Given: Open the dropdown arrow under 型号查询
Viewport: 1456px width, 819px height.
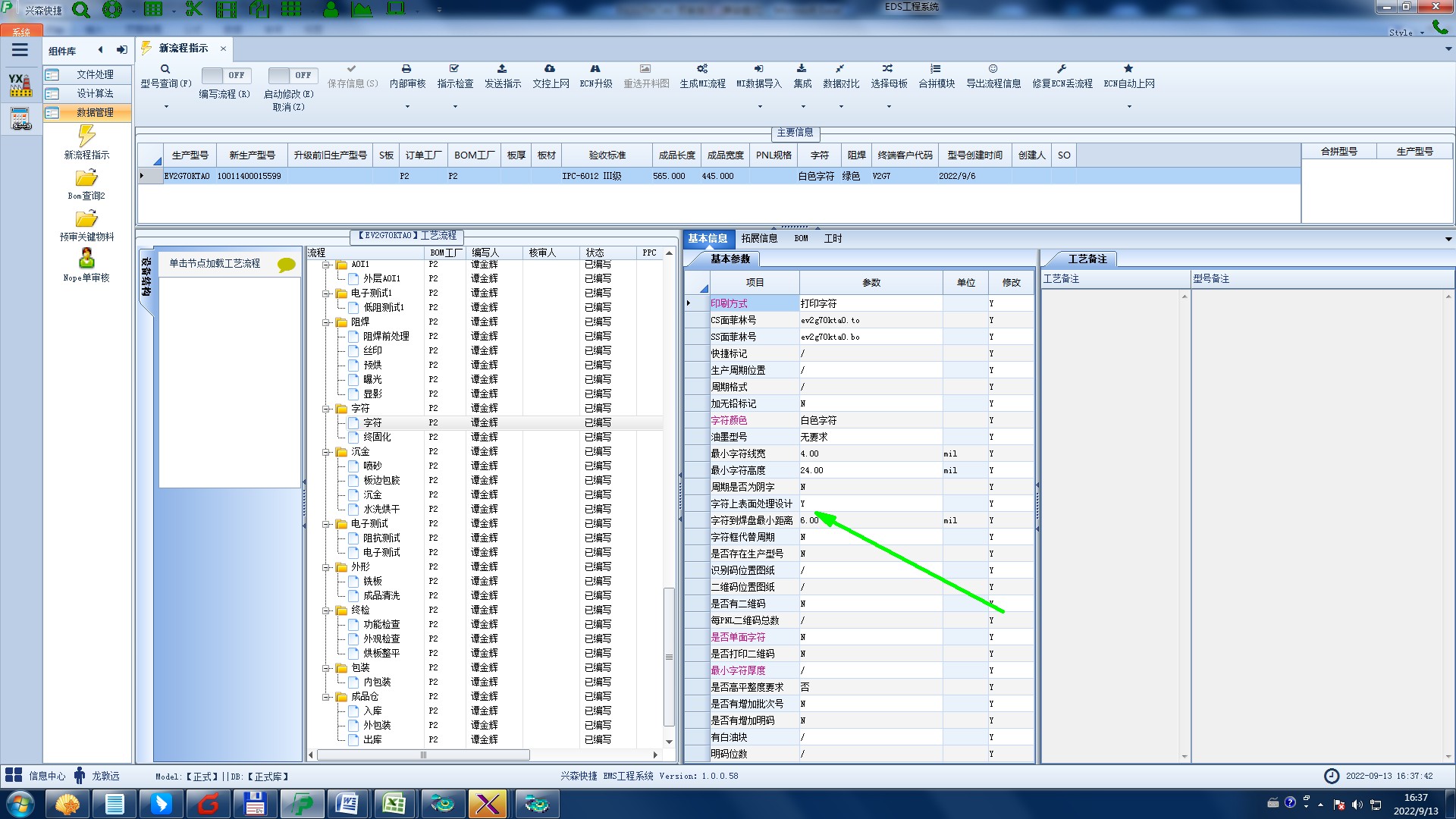Looking at the screenshot, I should coord(166,106).
